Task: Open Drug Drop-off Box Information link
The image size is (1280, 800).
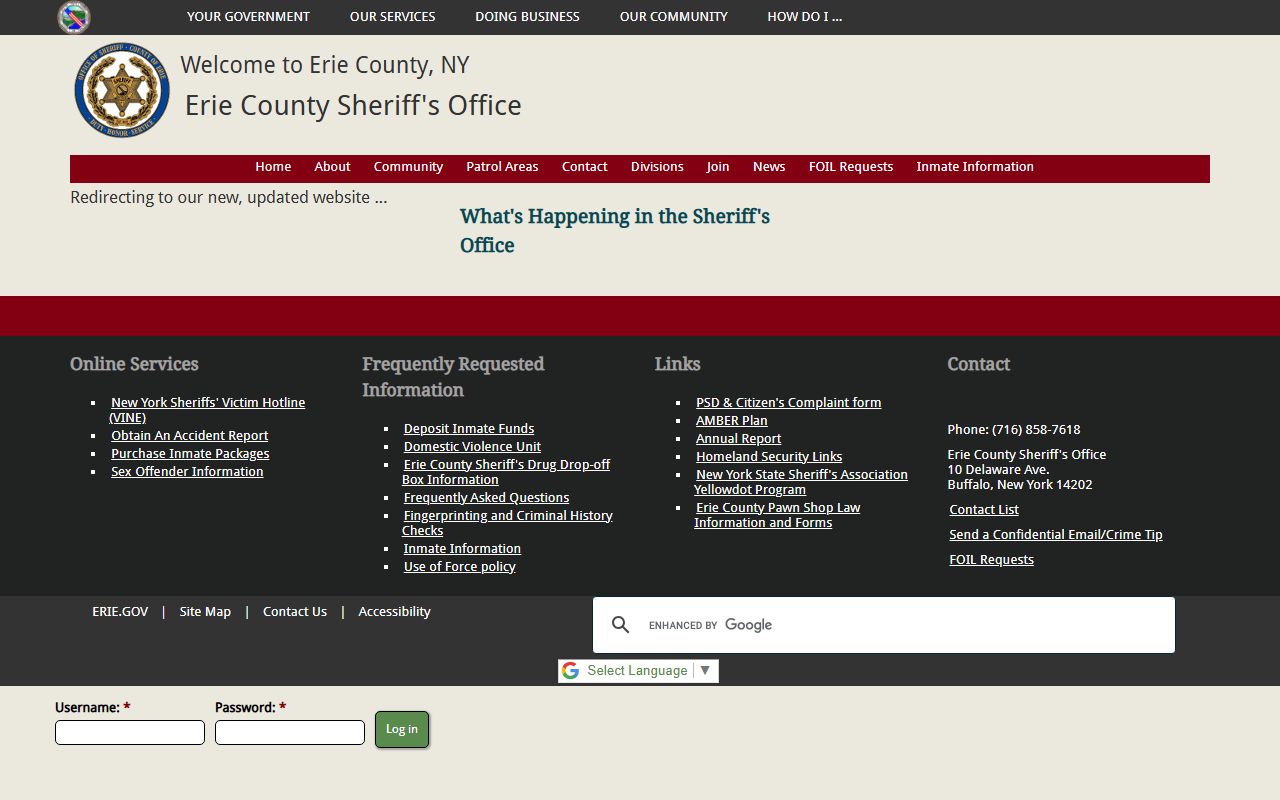Action: pyautogui.click(x=506, y=472)
